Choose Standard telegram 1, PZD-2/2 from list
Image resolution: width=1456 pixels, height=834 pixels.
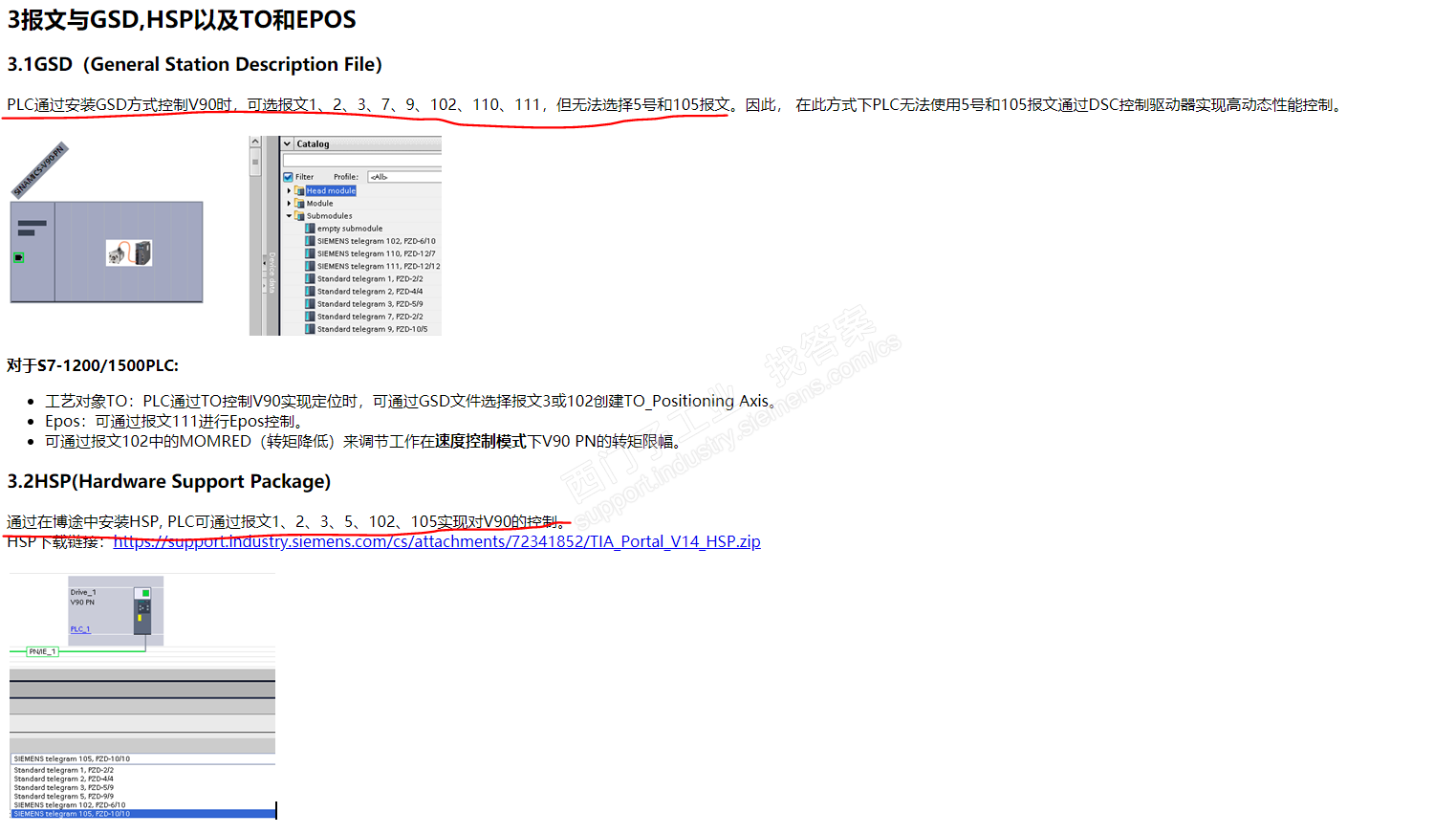(64, 770)
